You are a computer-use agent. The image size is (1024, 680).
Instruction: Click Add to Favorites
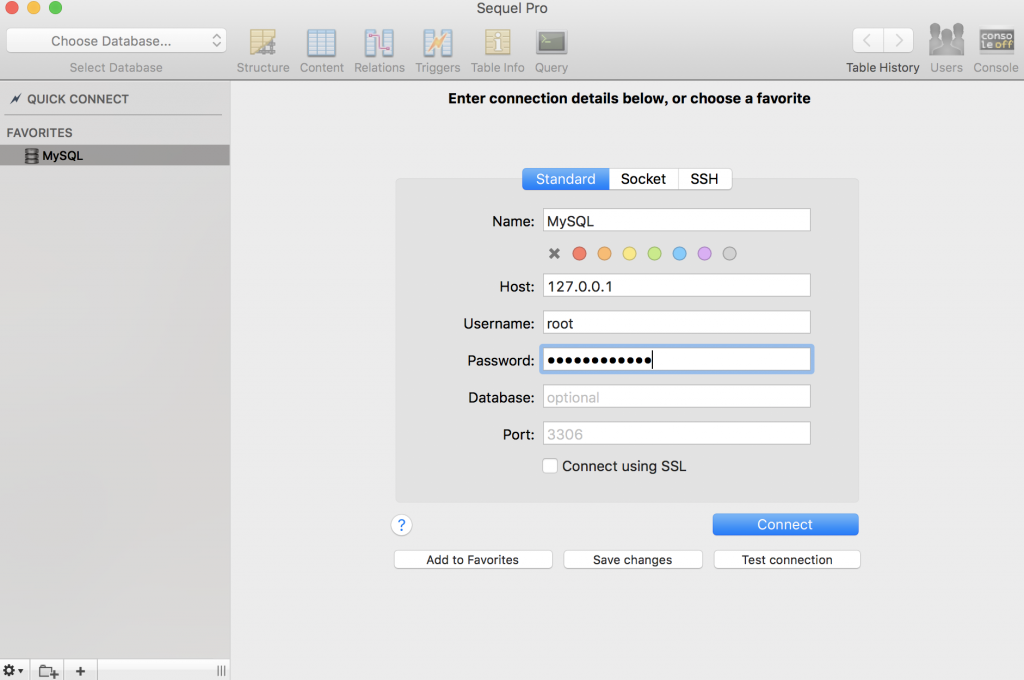(473, 560)
